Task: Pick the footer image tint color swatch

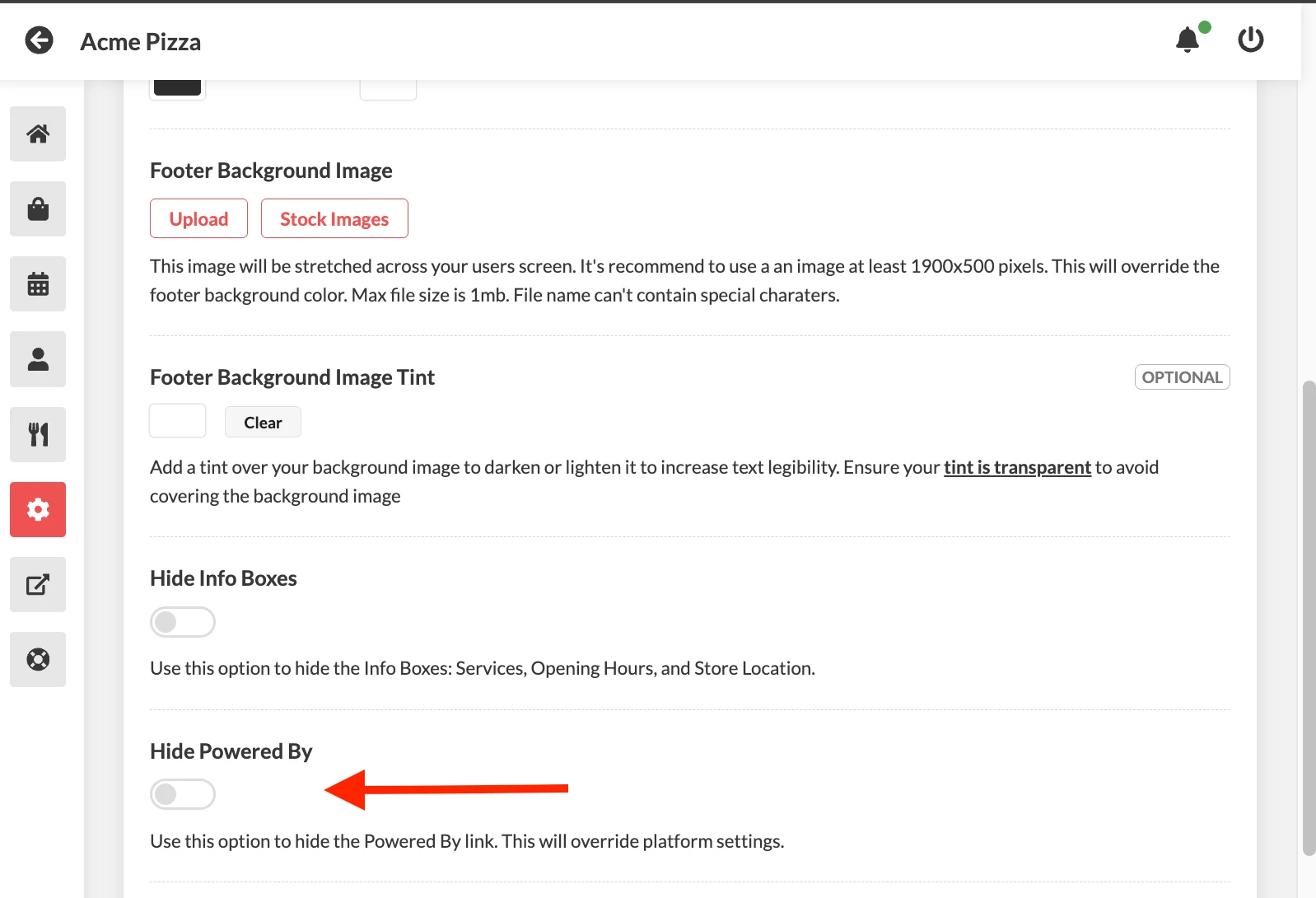Action: (177, 421)
